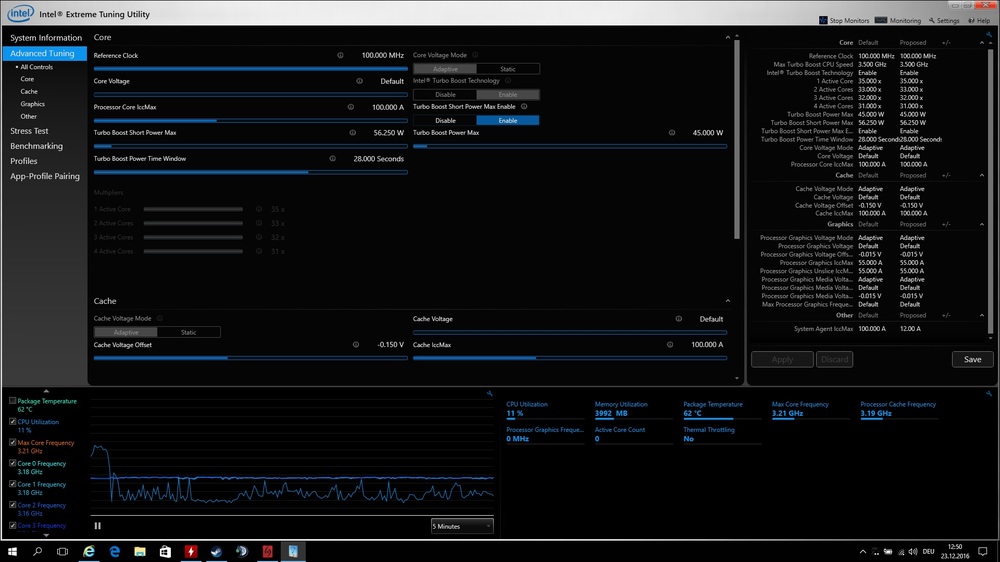Go to Profiles in the sidebar
The height and width of the screenshot is (562, 1000).
tap(24, 161)
